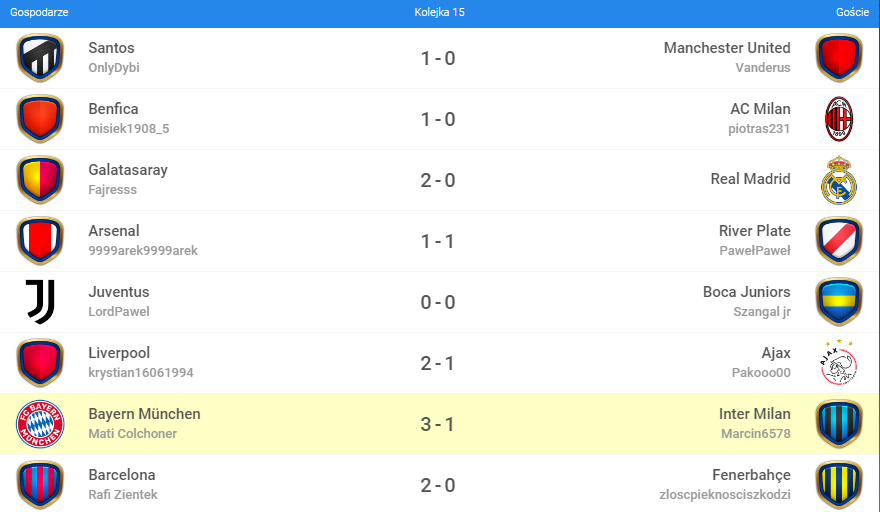
Task: Click the Santos club crest
Action: click(x=40, y=58)
